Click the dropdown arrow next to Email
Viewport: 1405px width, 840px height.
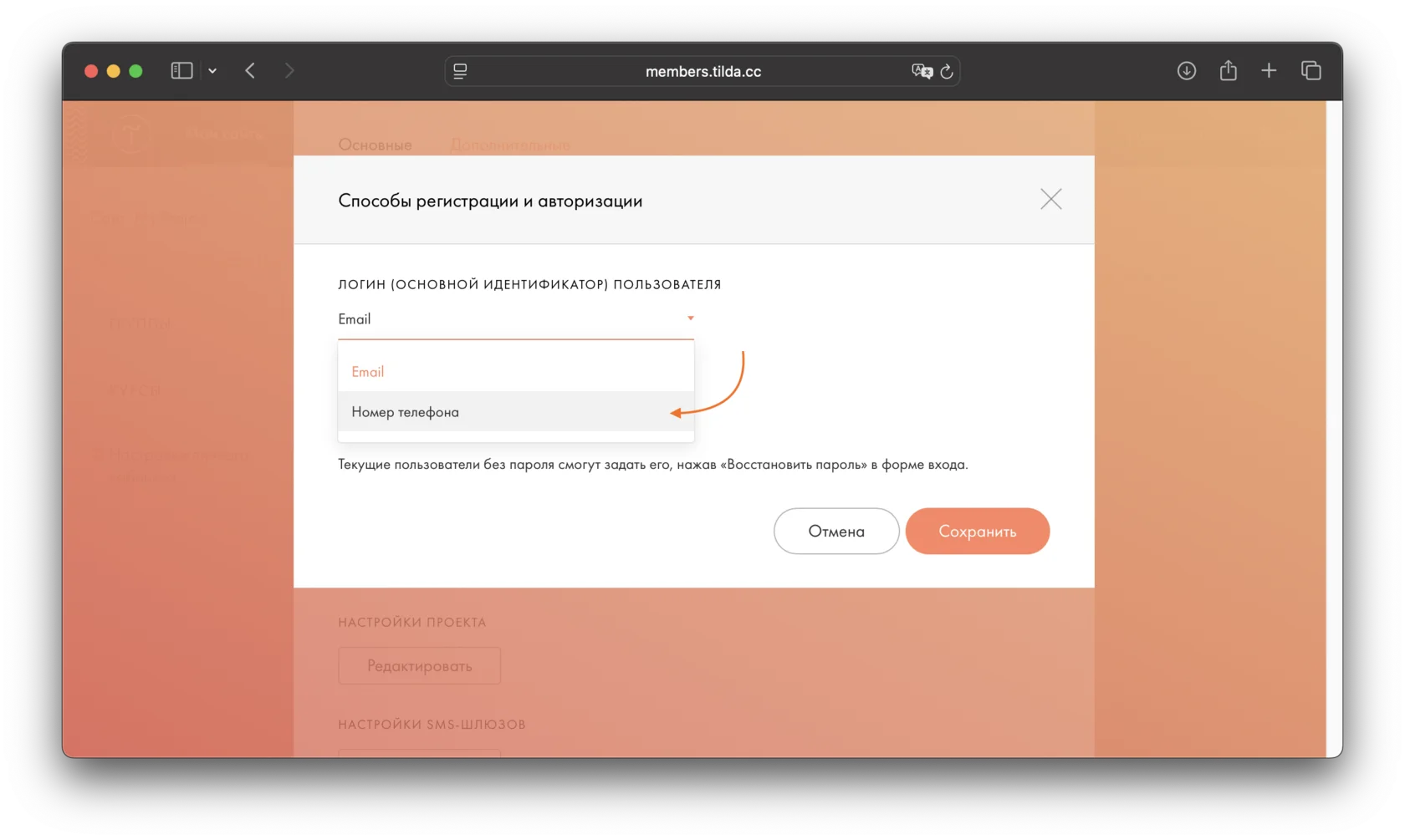coord(690,318)
